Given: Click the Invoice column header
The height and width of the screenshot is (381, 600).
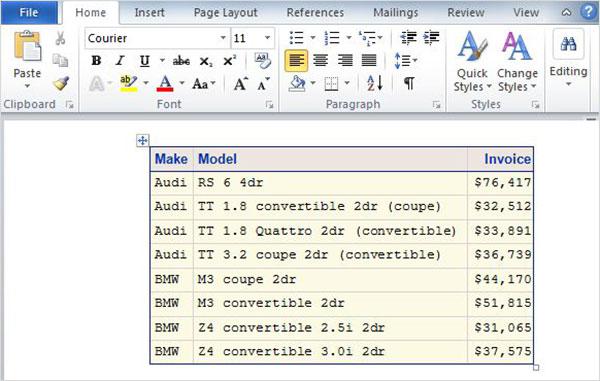Looking at the screenshot, I should coord(501,159).
